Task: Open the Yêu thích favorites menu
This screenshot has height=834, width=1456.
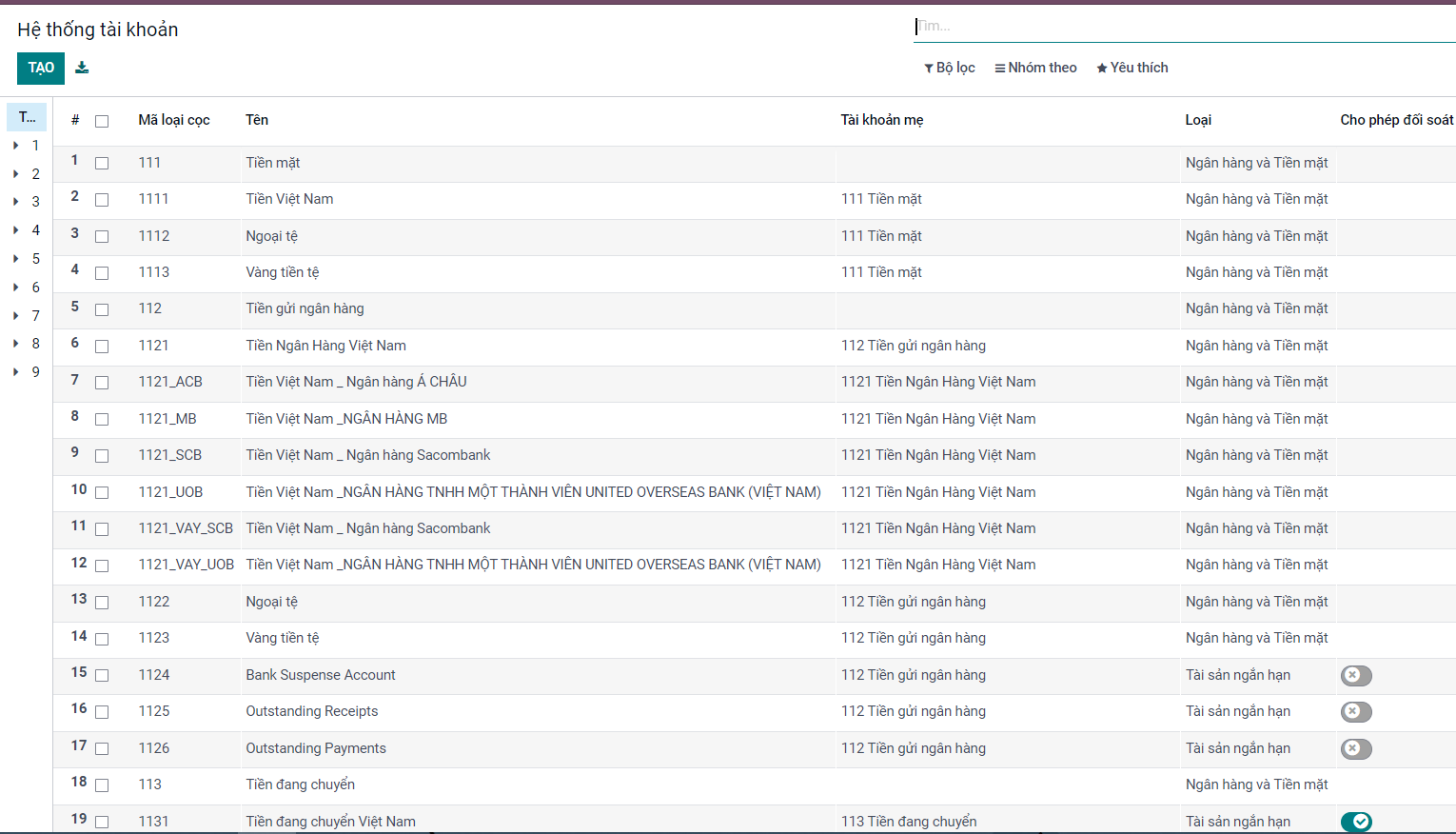Action: click(1131, 68)
